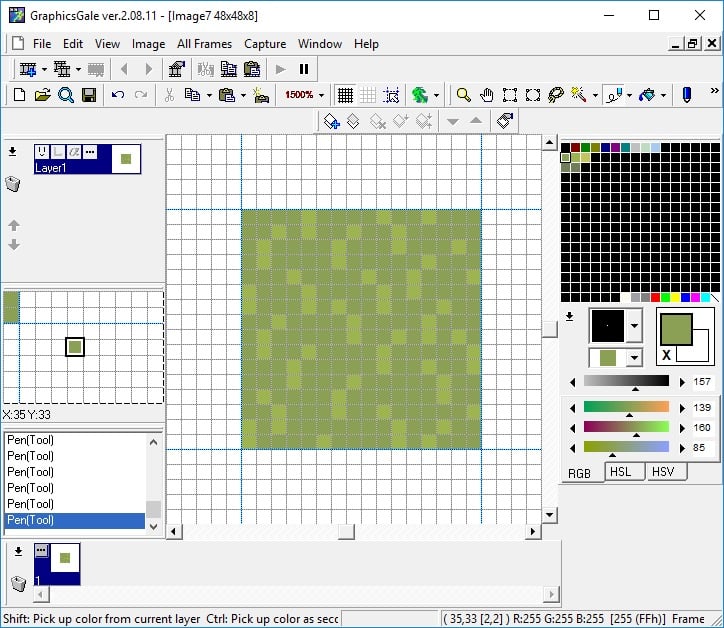Open the Pen tool dropdown arrow
This screenshot has height=628, width=724.
pos(629,95)
